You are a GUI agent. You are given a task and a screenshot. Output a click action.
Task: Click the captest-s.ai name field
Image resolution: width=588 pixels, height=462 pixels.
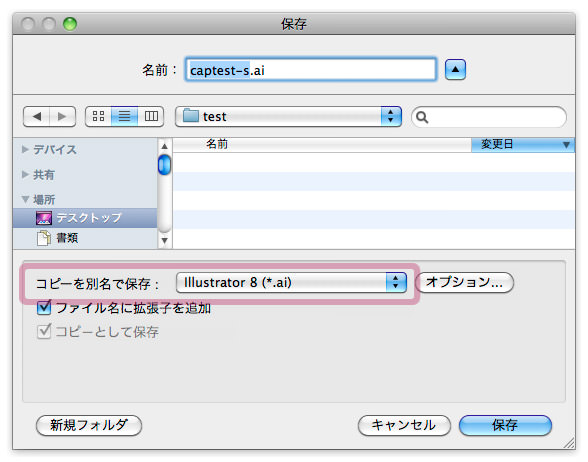[311, 69]
